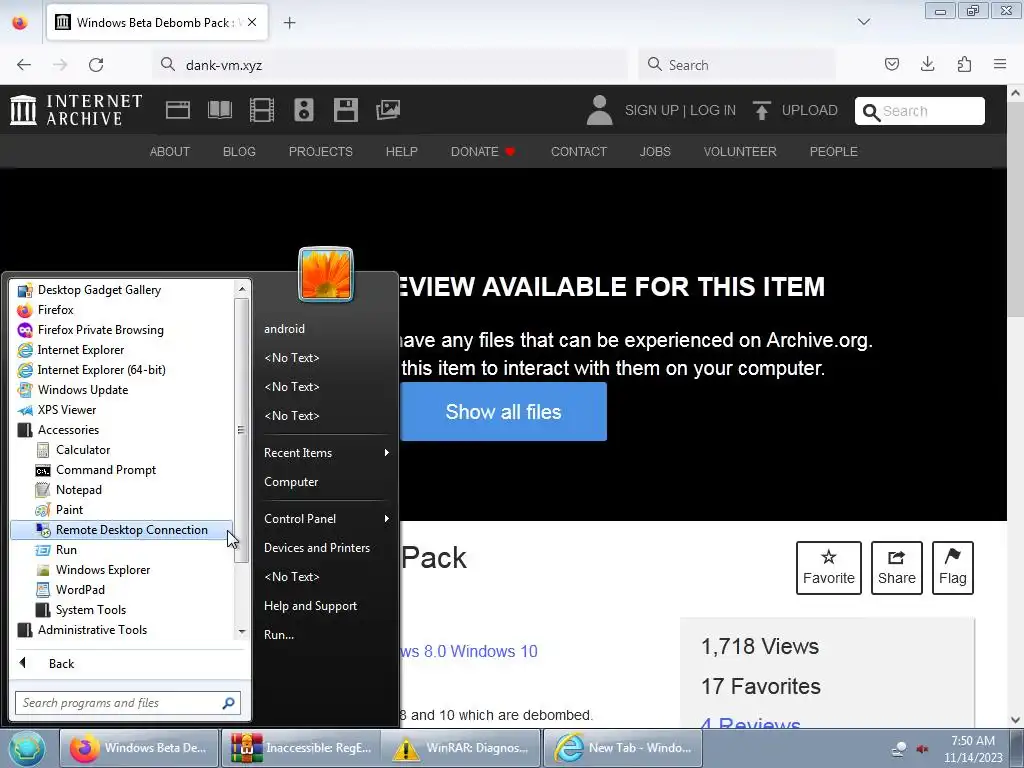Click the Show all files button
This screenshot has width=1024, height=768.
coord(504,411)
